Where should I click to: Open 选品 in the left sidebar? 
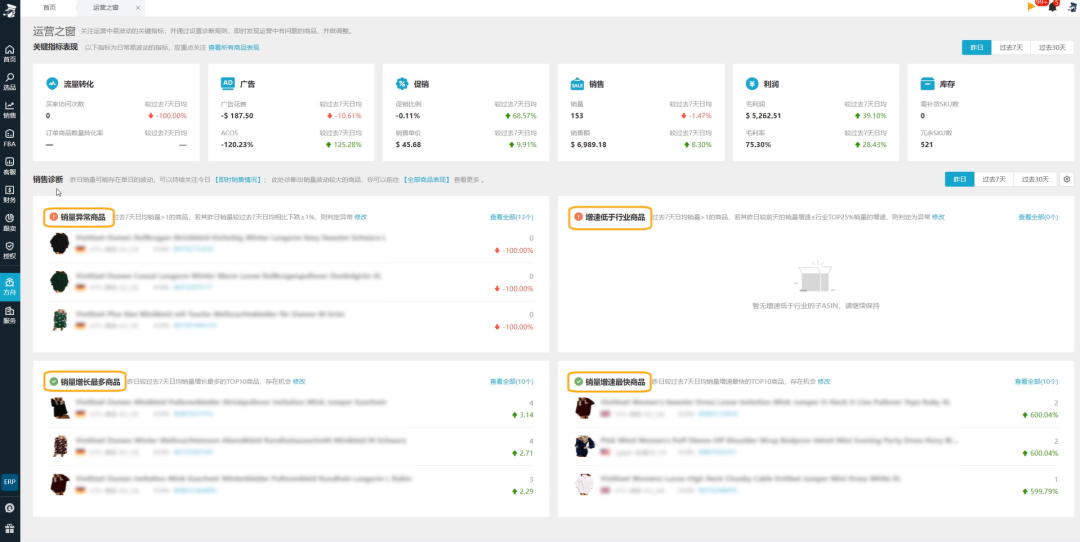pos(10,81)
